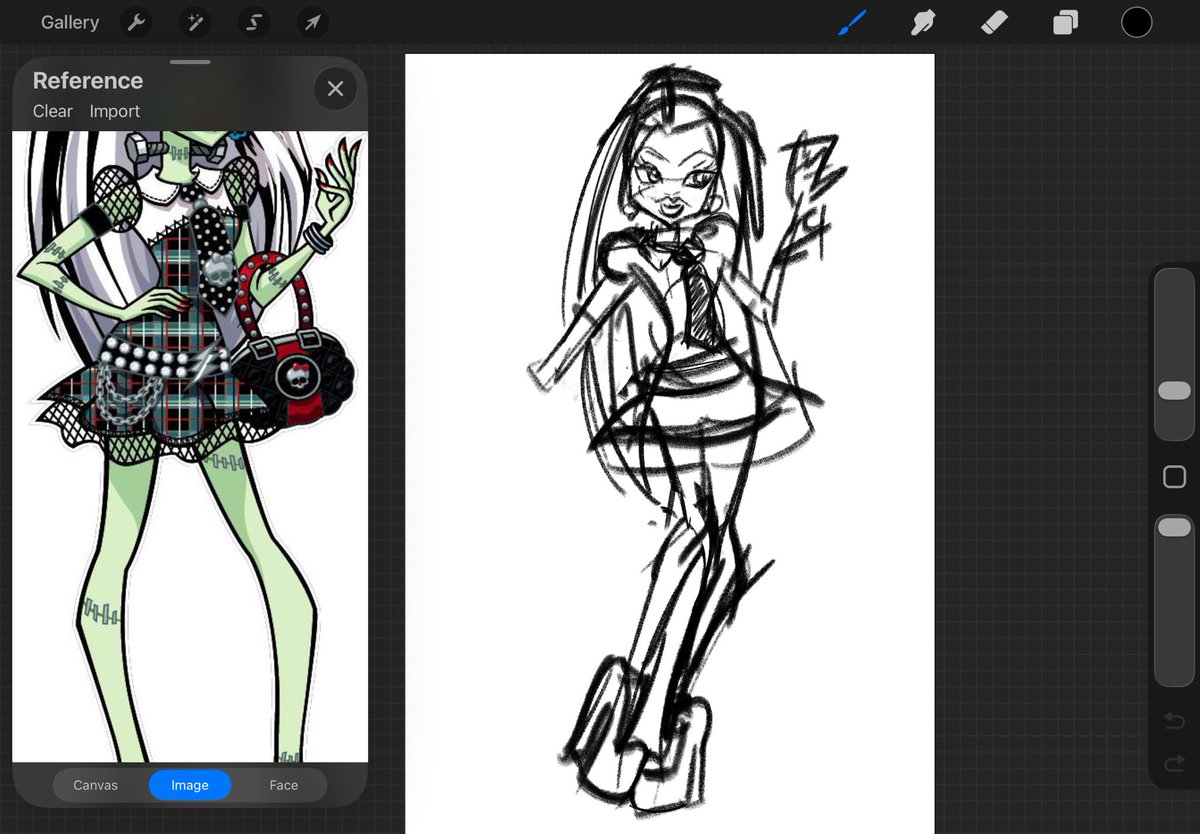Screen dimensions: 1200x834
Task: Open the black color picker swatch
Action: pos(1136,22)
